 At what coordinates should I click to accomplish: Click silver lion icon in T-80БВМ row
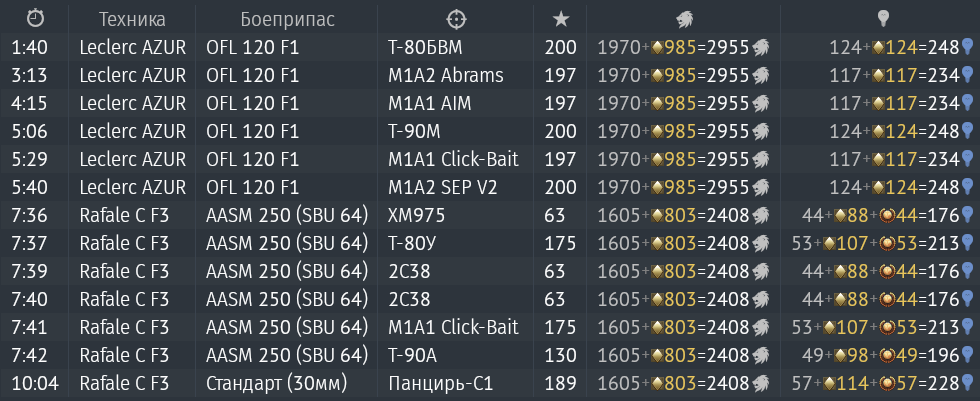pos(760,47)
